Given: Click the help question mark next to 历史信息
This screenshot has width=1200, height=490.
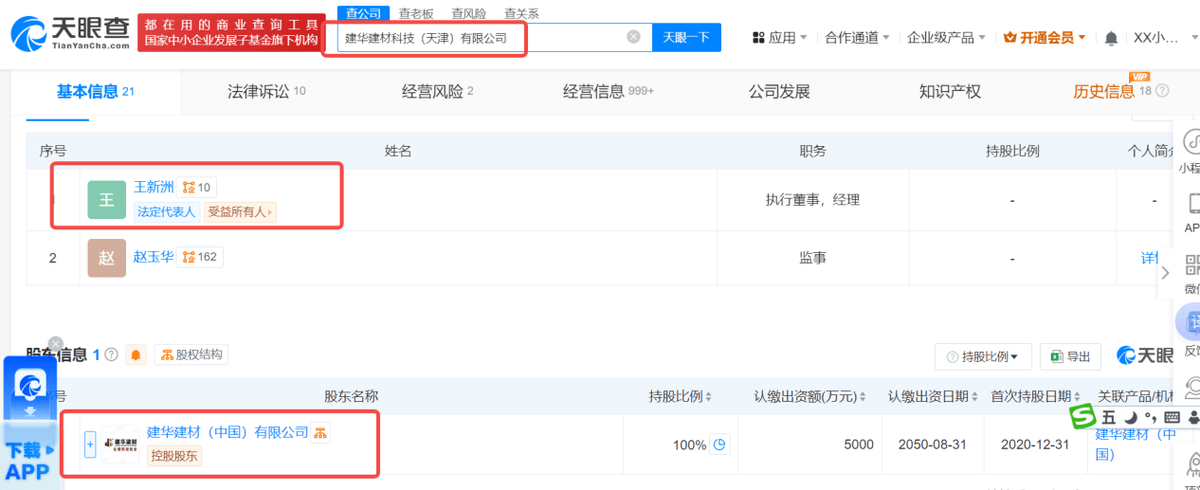Looking at the screenshot, I should [1162, 91].
